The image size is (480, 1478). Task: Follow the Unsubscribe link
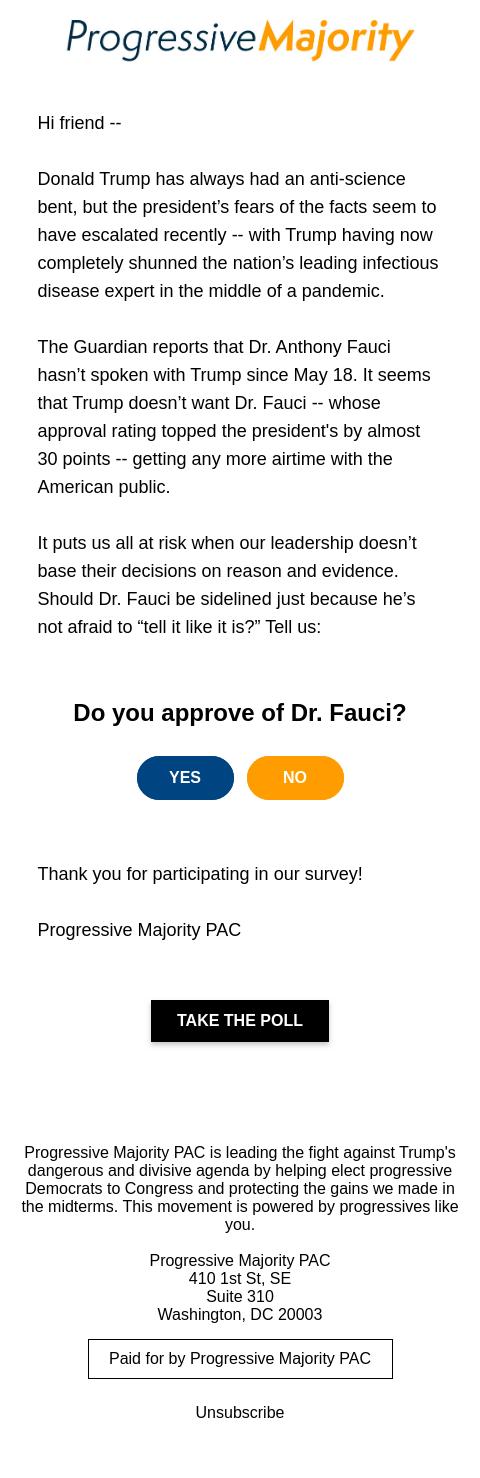tap(240, 1413)
